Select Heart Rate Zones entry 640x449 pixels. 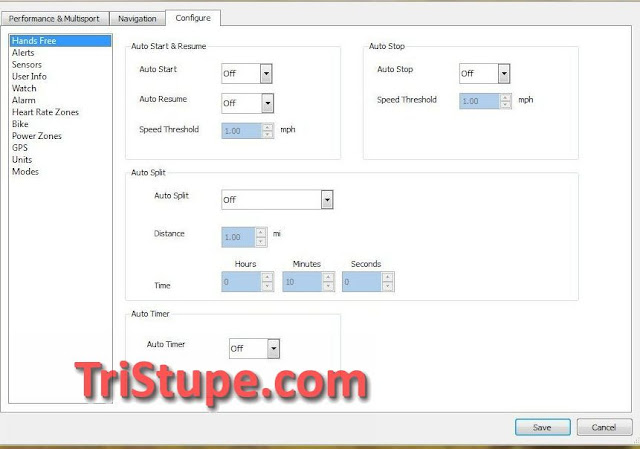60,112
